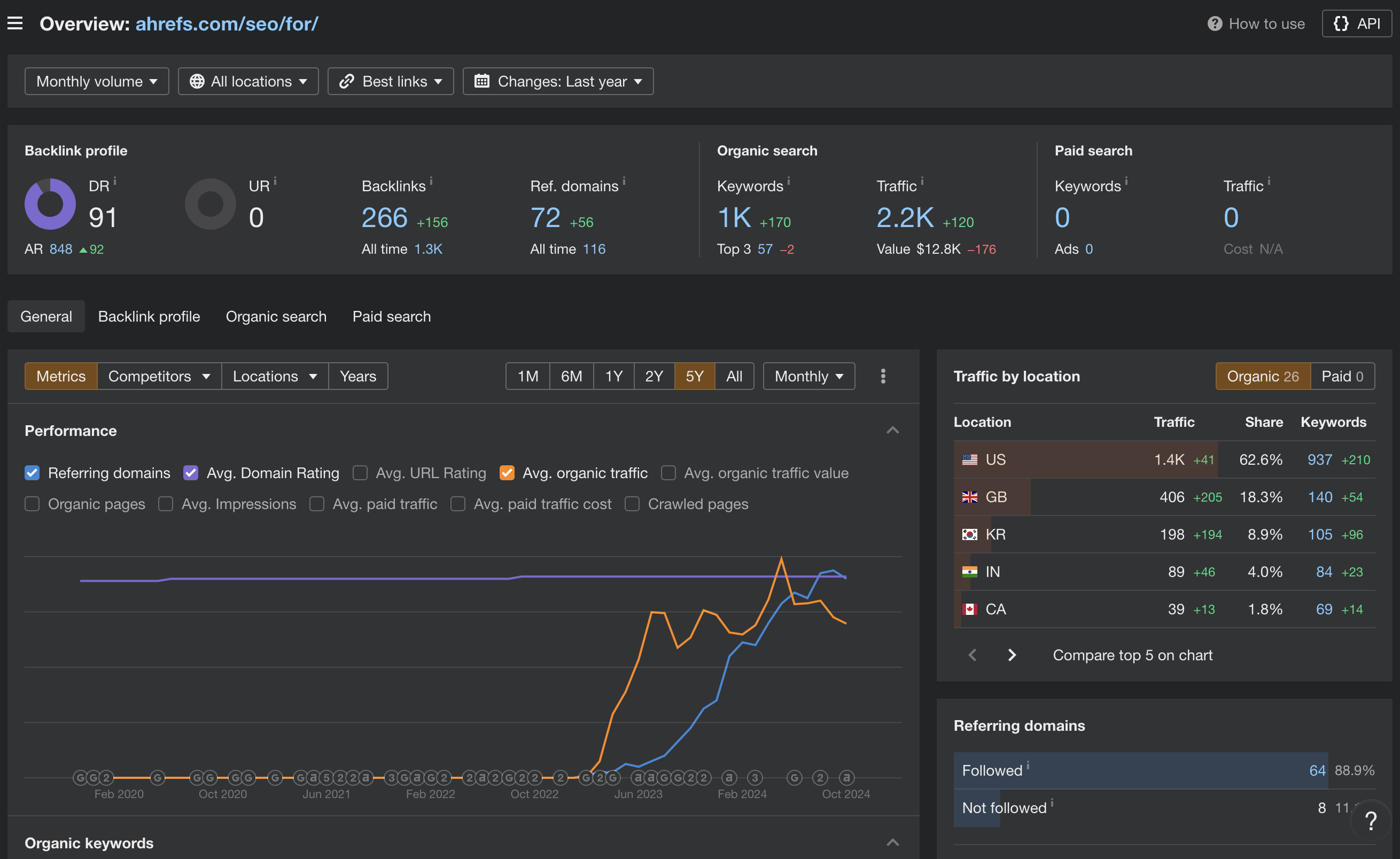Switch to Paid search tab
This screenshot has width=1400, height=859.
(392, 316)
